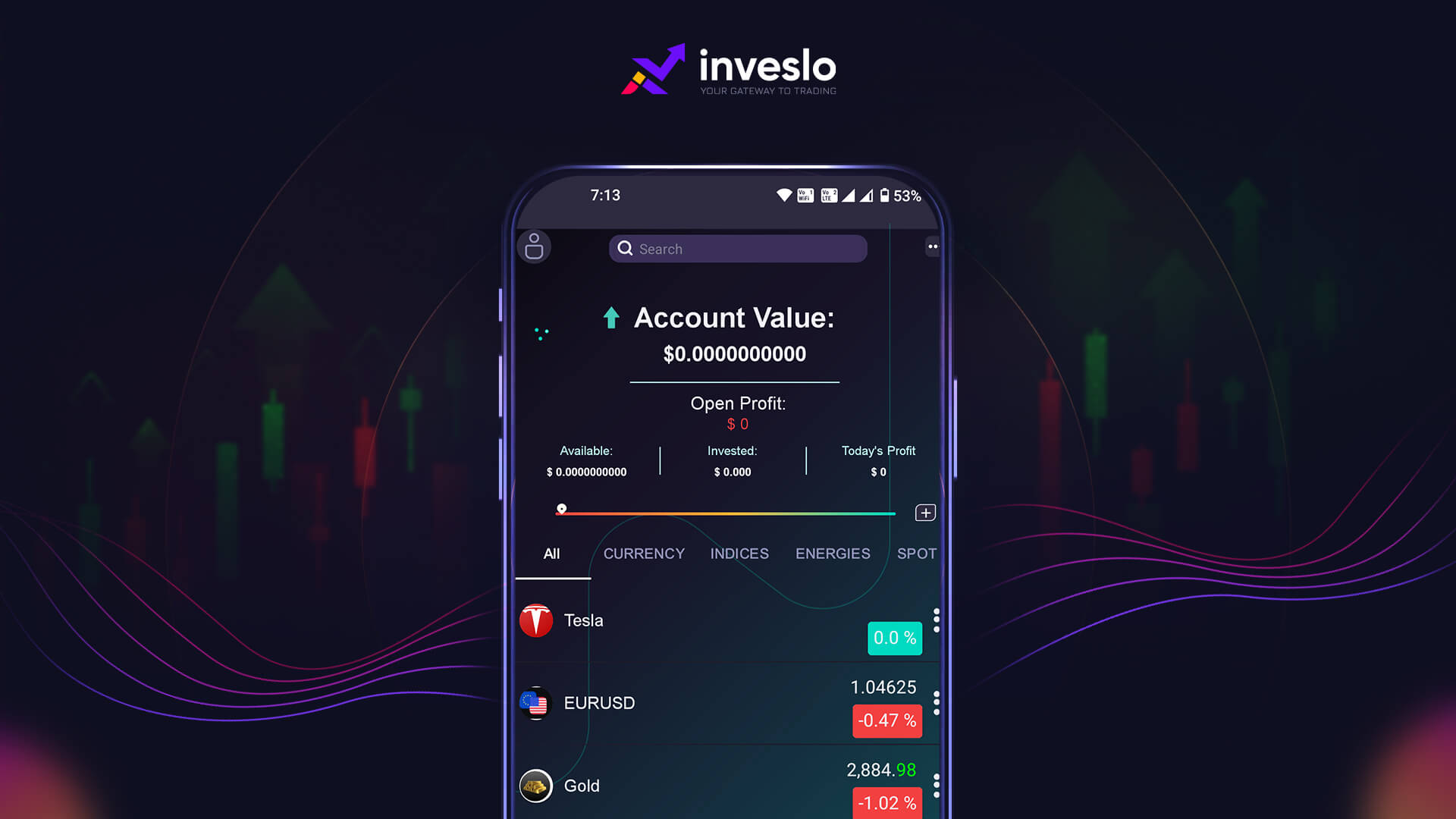This screenshot has height=819, width=1456.
Task: Select the CURRENCY tab
Action: point(644,553)
